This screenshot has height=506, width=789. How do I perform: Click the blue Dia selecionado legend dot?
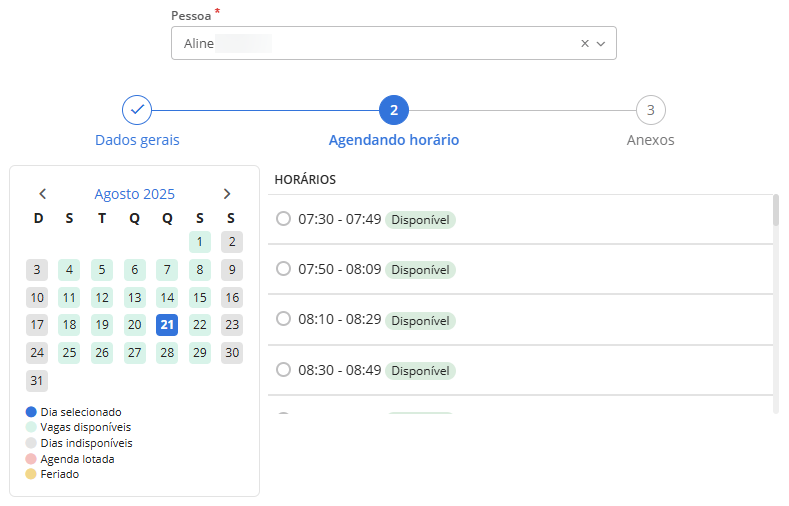(x=31, y=412)
